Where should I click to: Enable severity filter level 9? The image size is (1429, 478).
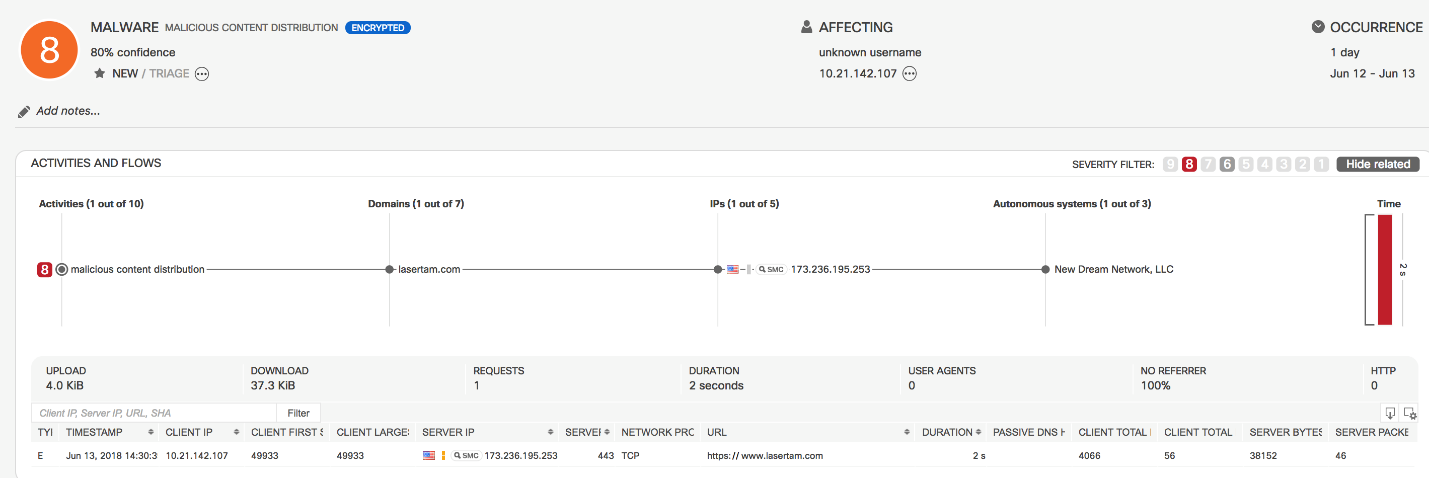(x=1170, y=164)
